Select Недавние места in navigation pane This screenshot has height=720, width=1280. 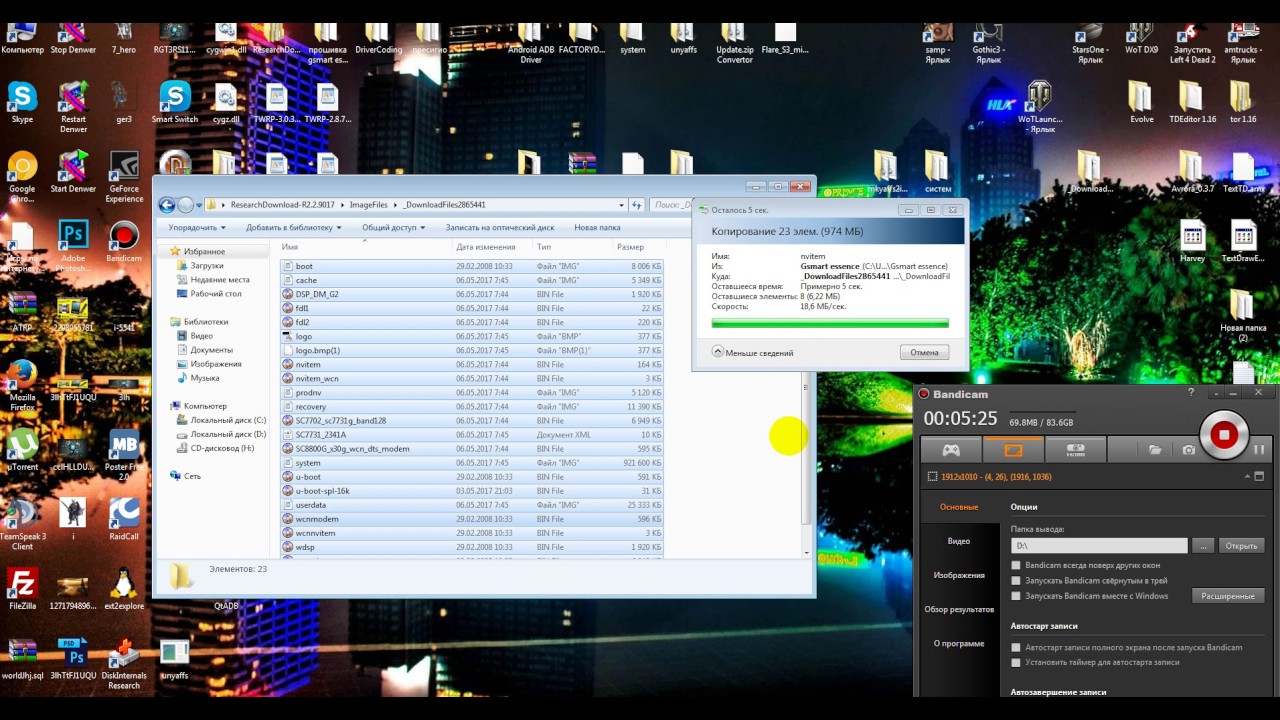(x=212, y=280)
